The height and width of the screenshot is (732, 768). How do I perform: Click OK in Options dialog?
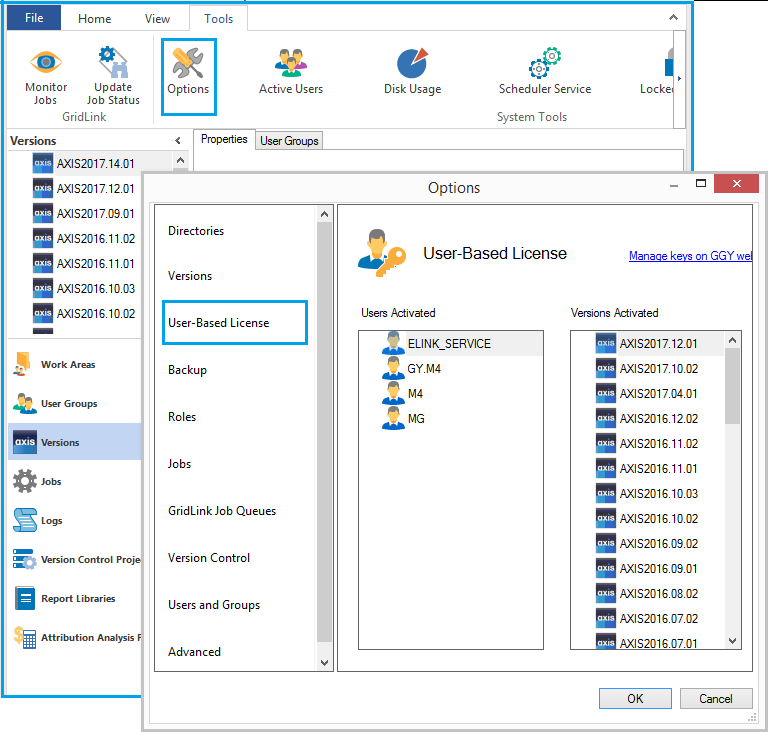pos(635,698)
